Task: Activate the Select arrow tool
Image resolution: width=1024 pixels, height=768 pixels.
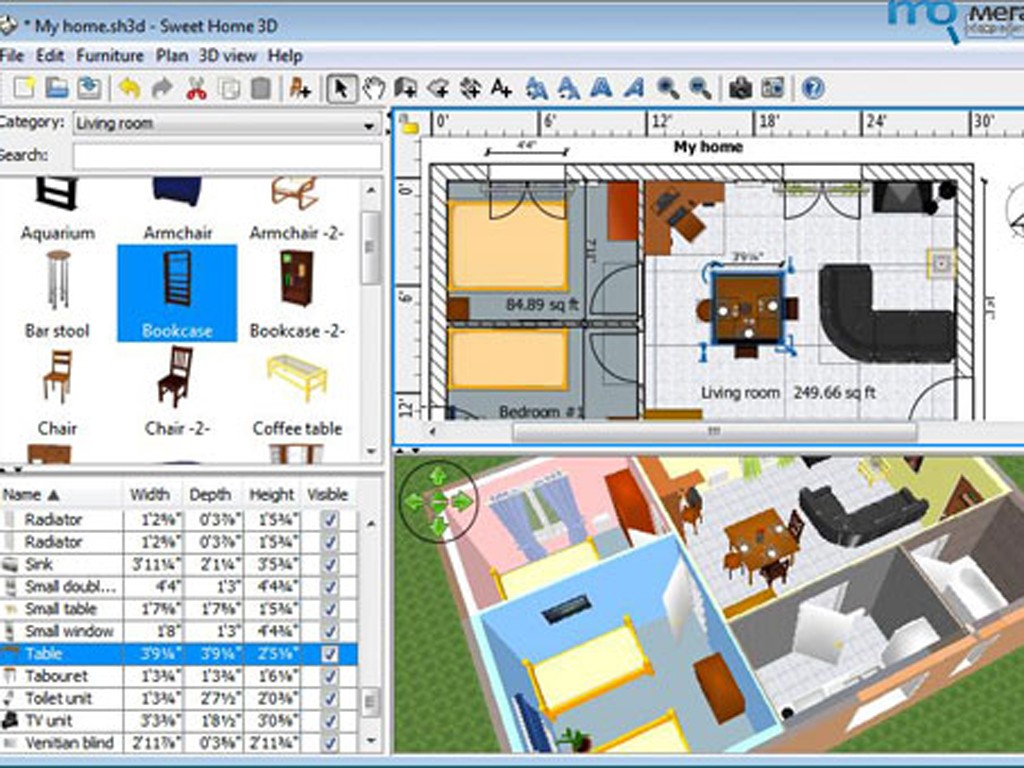Action: coord(341,88)
